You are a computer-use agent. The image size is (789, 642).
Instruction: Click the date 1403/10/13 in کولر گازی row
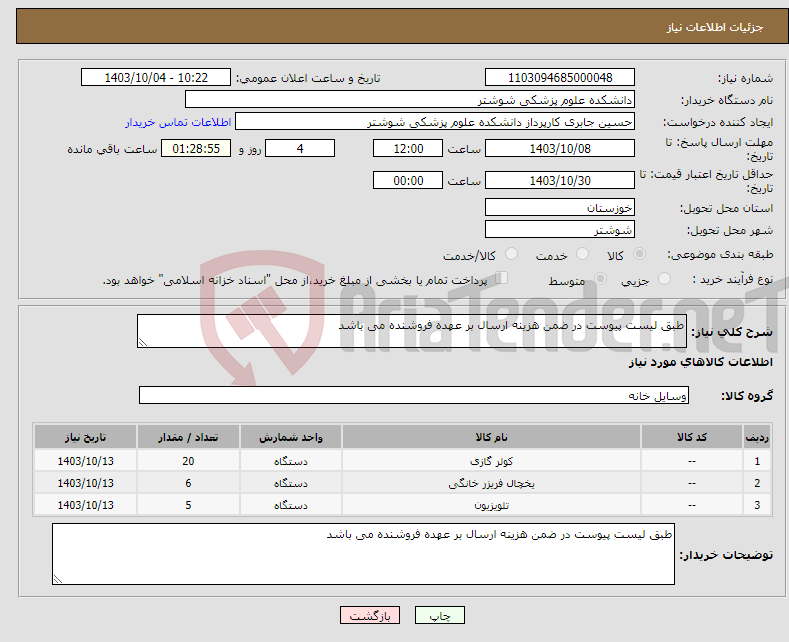[x=86, y=461]
